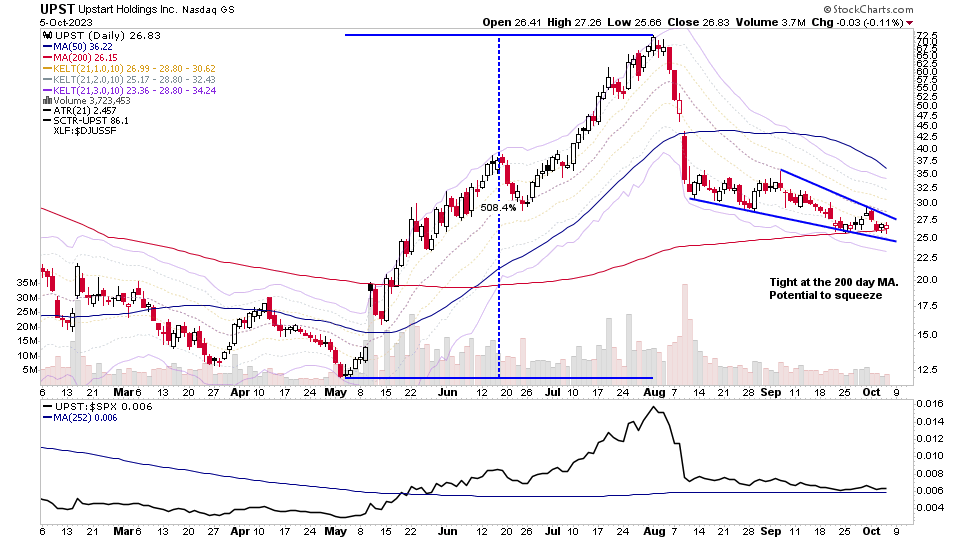Click the Close 26.83 value
The width and height of the screenshot is (960, 540).
pyautogui.click(x=699, y=23)
